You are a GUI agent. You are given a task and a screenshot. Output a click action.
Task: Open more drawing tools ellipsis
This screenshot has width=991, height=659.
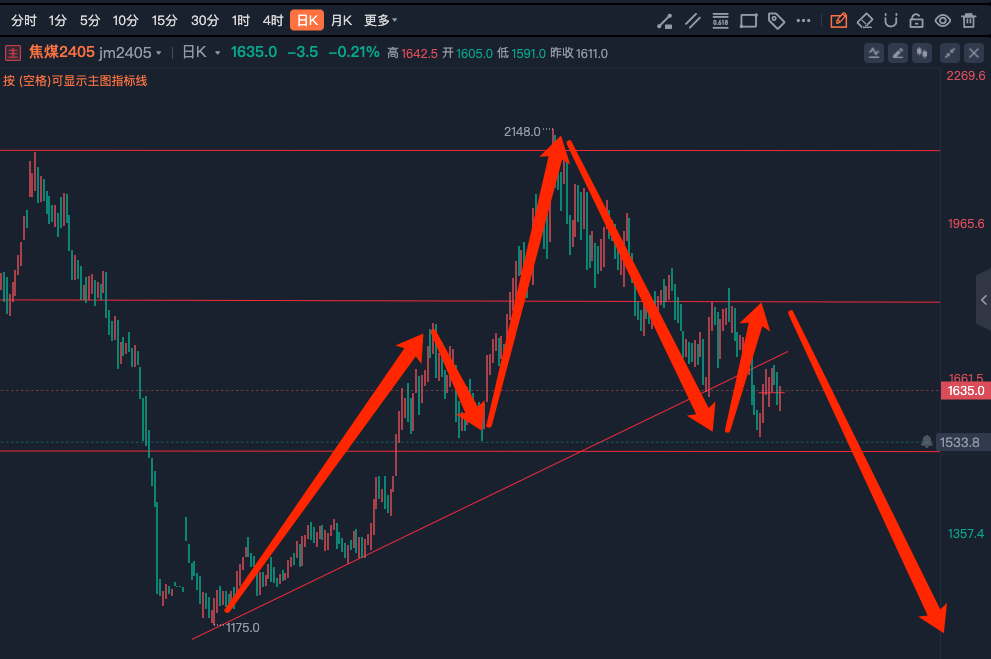click(803, 21)
